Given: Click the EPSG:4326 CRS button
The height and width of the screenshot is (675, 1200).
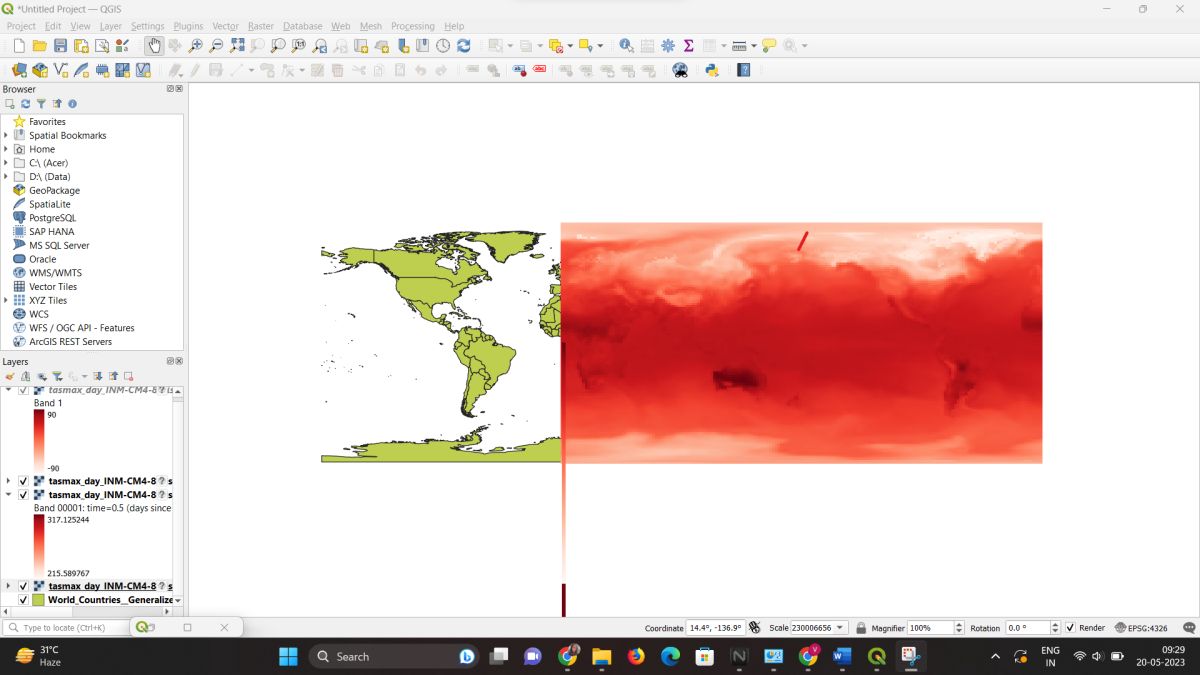Looking at the screenshot, I should coord(1141,628).
